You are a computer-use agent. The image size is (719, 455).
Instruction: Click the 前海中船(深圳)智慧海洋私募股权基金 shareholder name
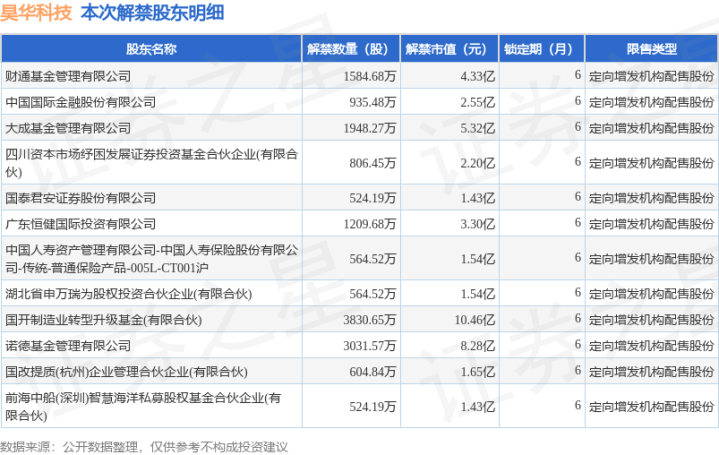143,406
